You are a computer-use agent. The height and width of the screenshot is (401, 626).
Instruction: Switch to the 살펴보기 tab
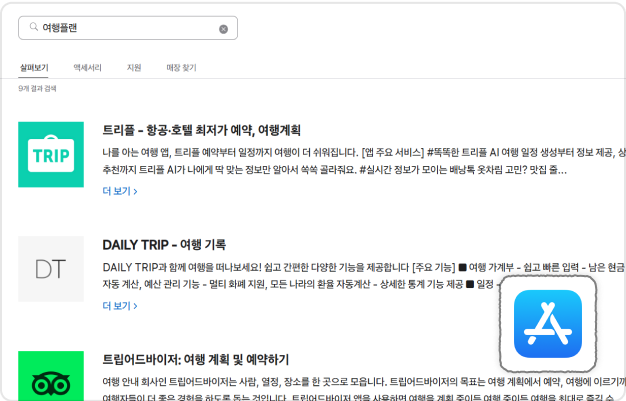click(34, 67)
